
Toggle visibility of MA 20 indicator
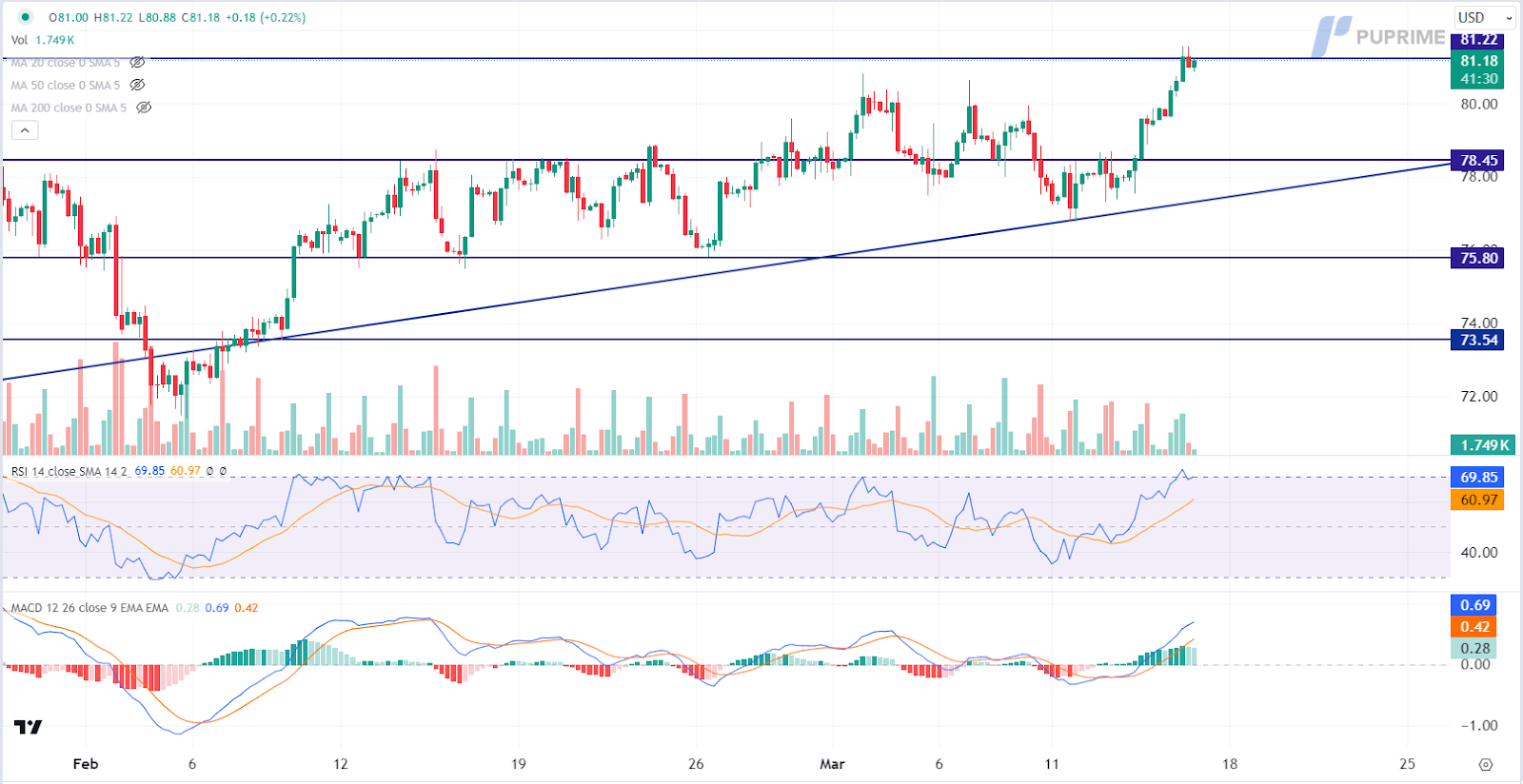(137, 63)
